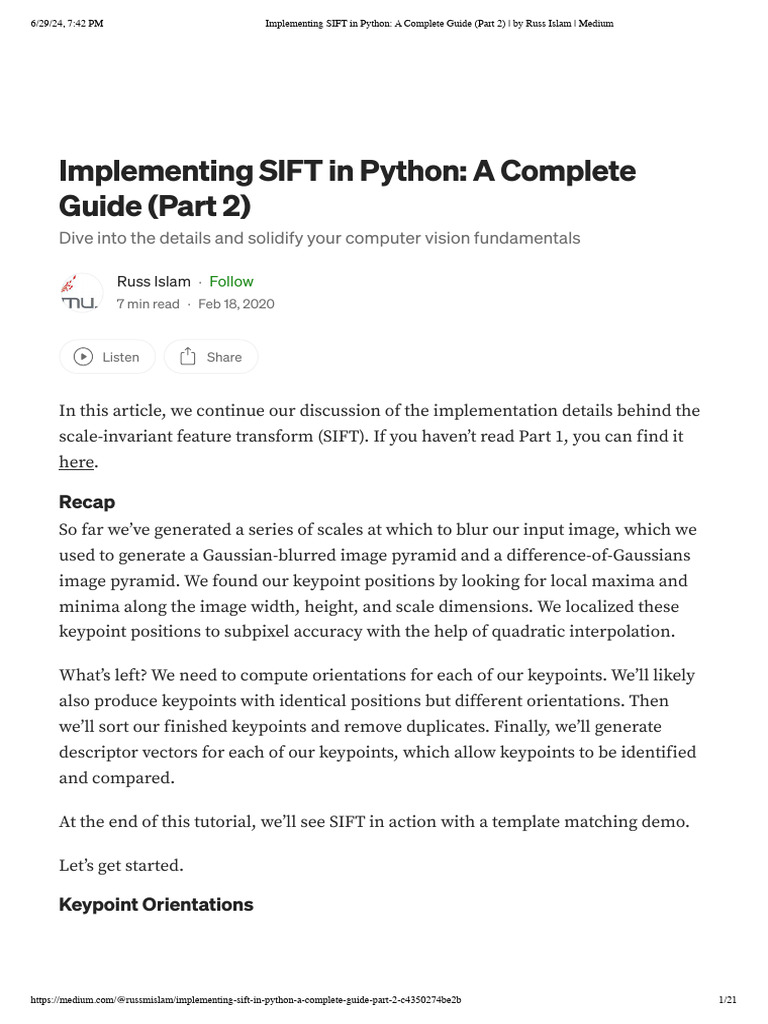Click the print timestamp '6/29/24, 7:42 PM'
The height and width of the screenshot is (1024, 768).
point(67,23)
